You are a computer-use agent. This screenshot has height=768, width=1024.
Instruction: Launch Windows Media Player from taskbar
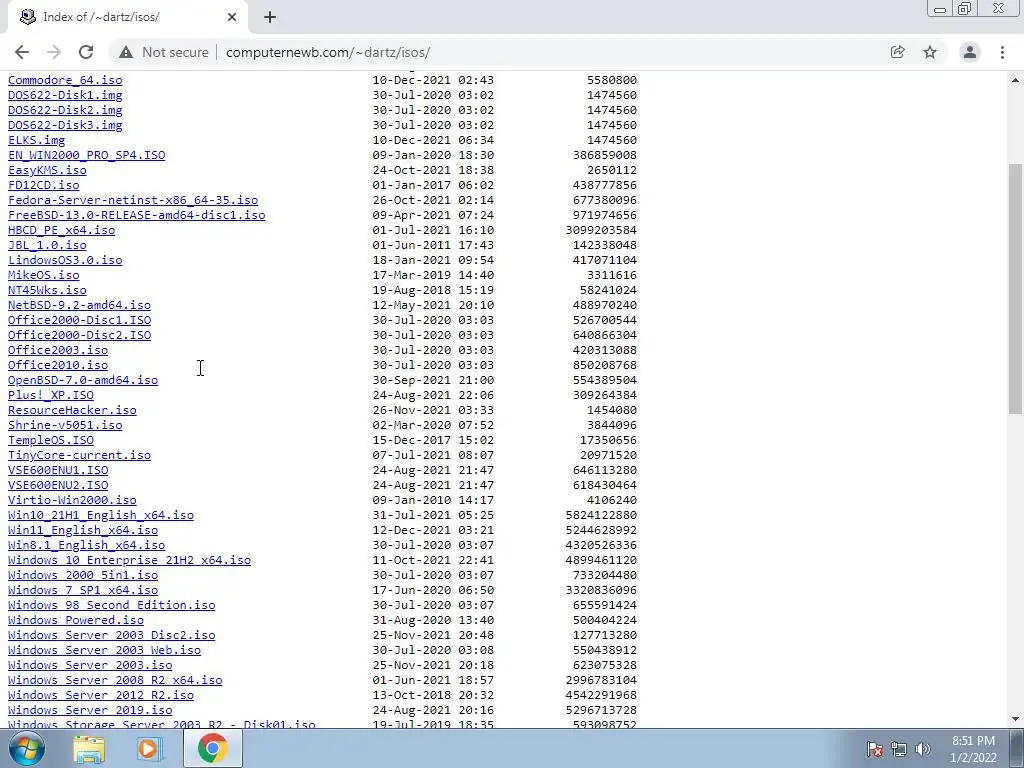150,748
